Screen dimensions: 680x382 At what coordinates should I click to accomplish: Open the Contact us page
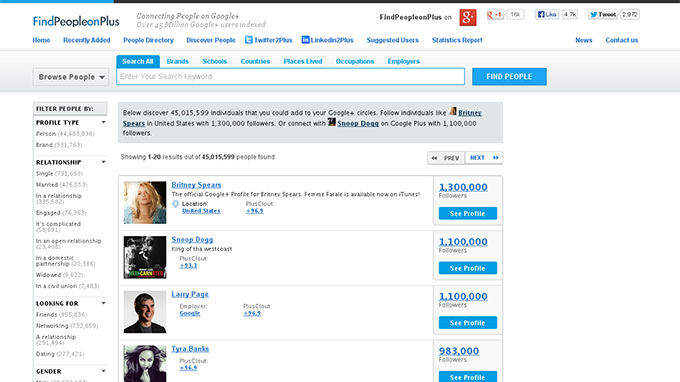pyautogui.click(x=621, y=40)
